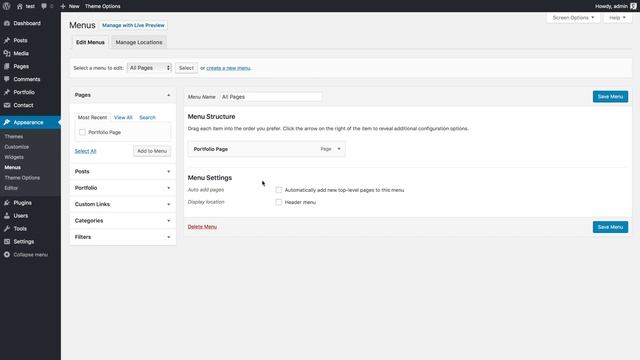640x360 pixels.
Task: Select the View All pages tab
Action: (x=123, y=117)
